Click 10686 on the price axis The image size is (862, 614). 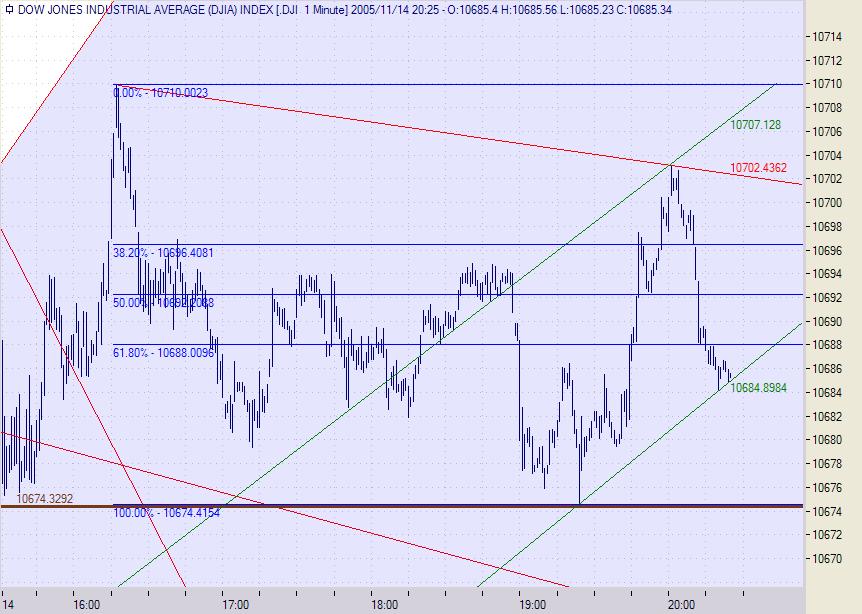827,369
